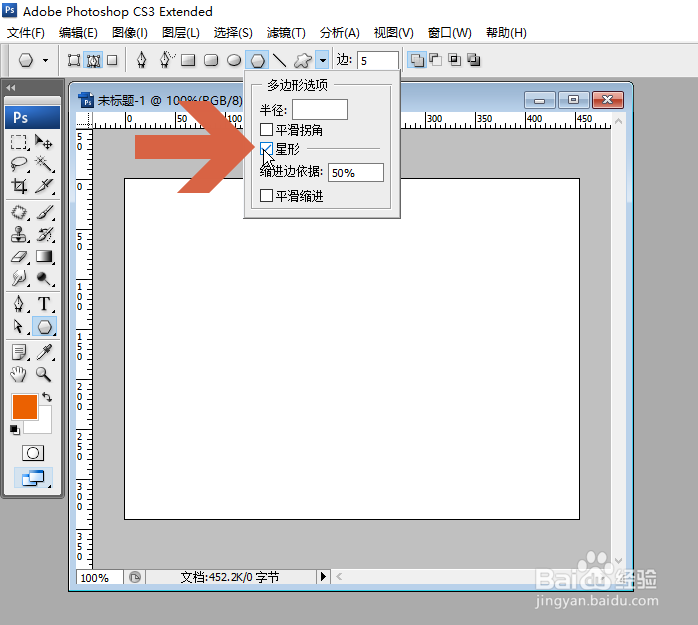Select the Healing Brush tool
Image resolution: width=698 pixels, height=625 pixels.
(x=19, y=212)
